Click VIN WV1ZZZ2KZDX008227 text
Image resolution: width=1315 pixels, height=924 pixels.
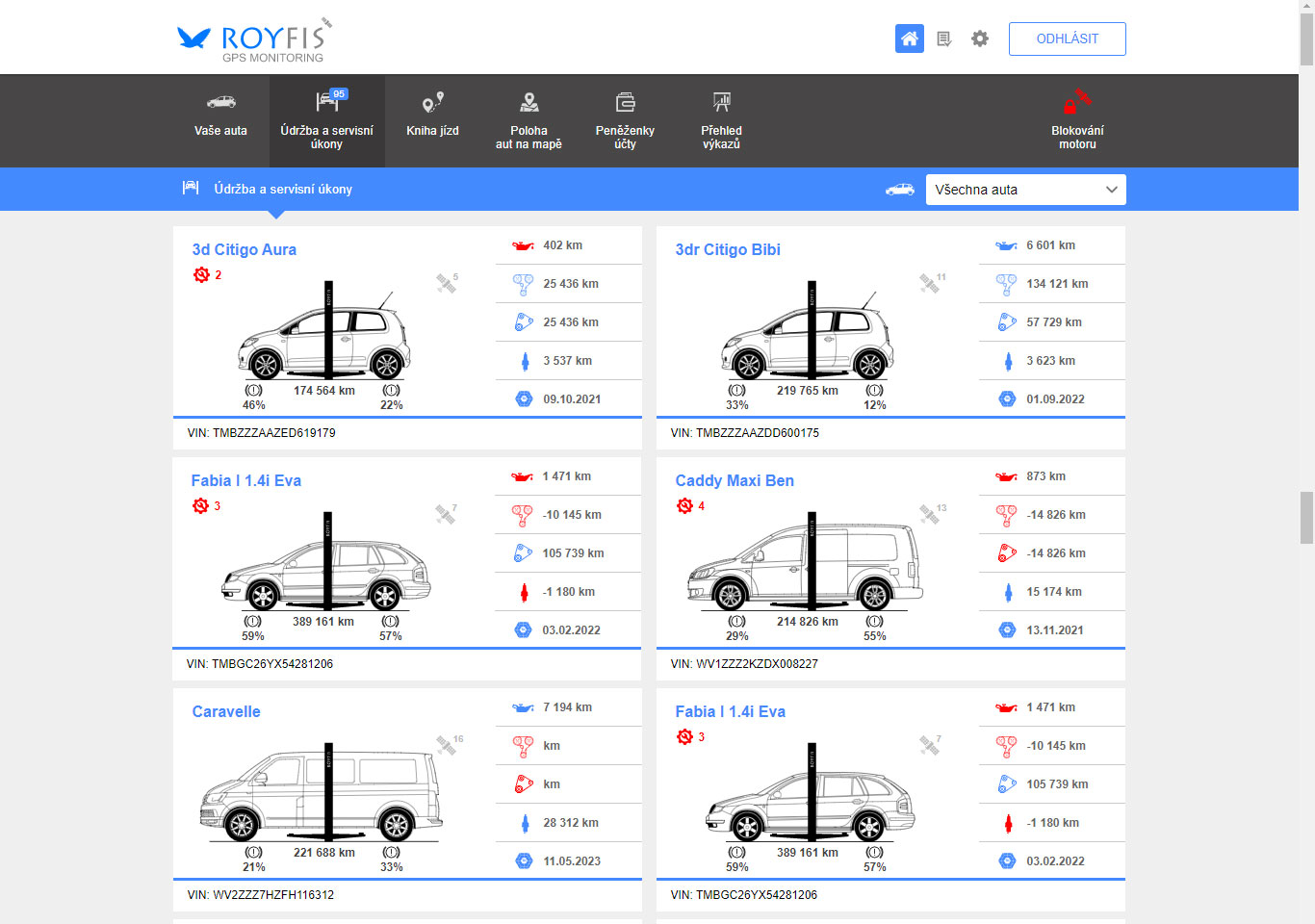(744, 664)
